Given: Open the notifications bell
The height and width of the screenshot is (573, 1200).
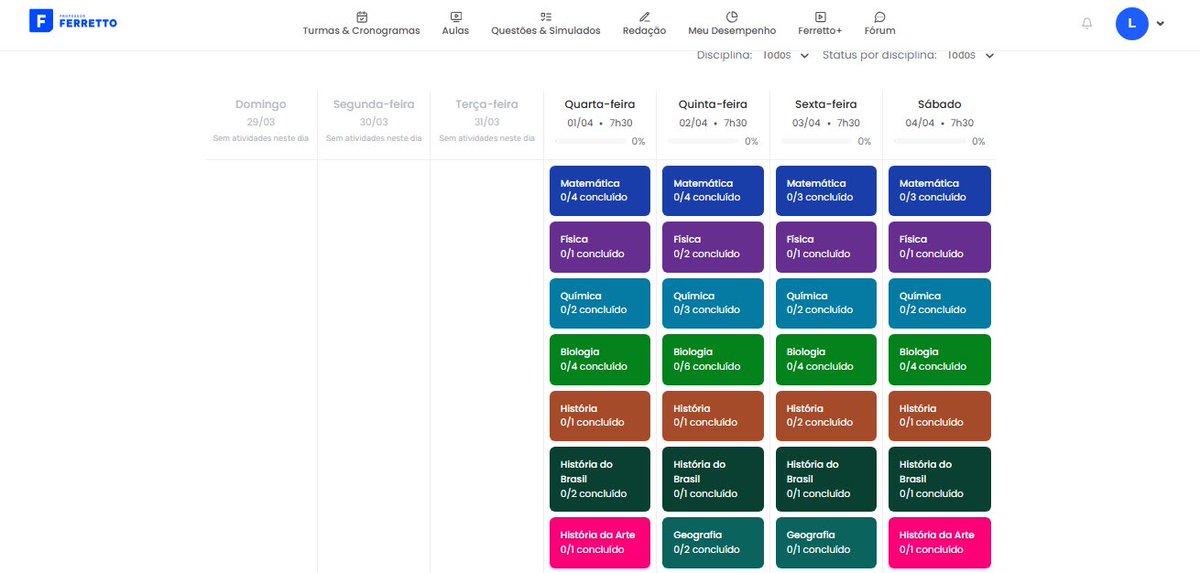Looking at the screenshot, I should (1087, 23).
